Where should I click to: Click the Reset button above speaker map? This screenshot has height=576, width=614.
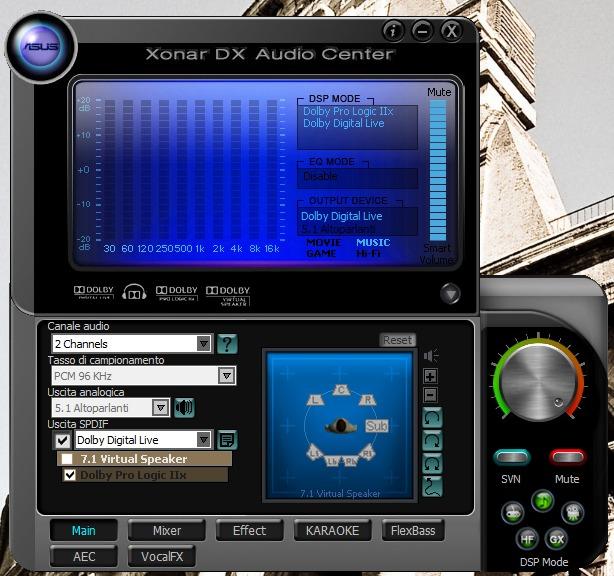(x=397, y=340)
